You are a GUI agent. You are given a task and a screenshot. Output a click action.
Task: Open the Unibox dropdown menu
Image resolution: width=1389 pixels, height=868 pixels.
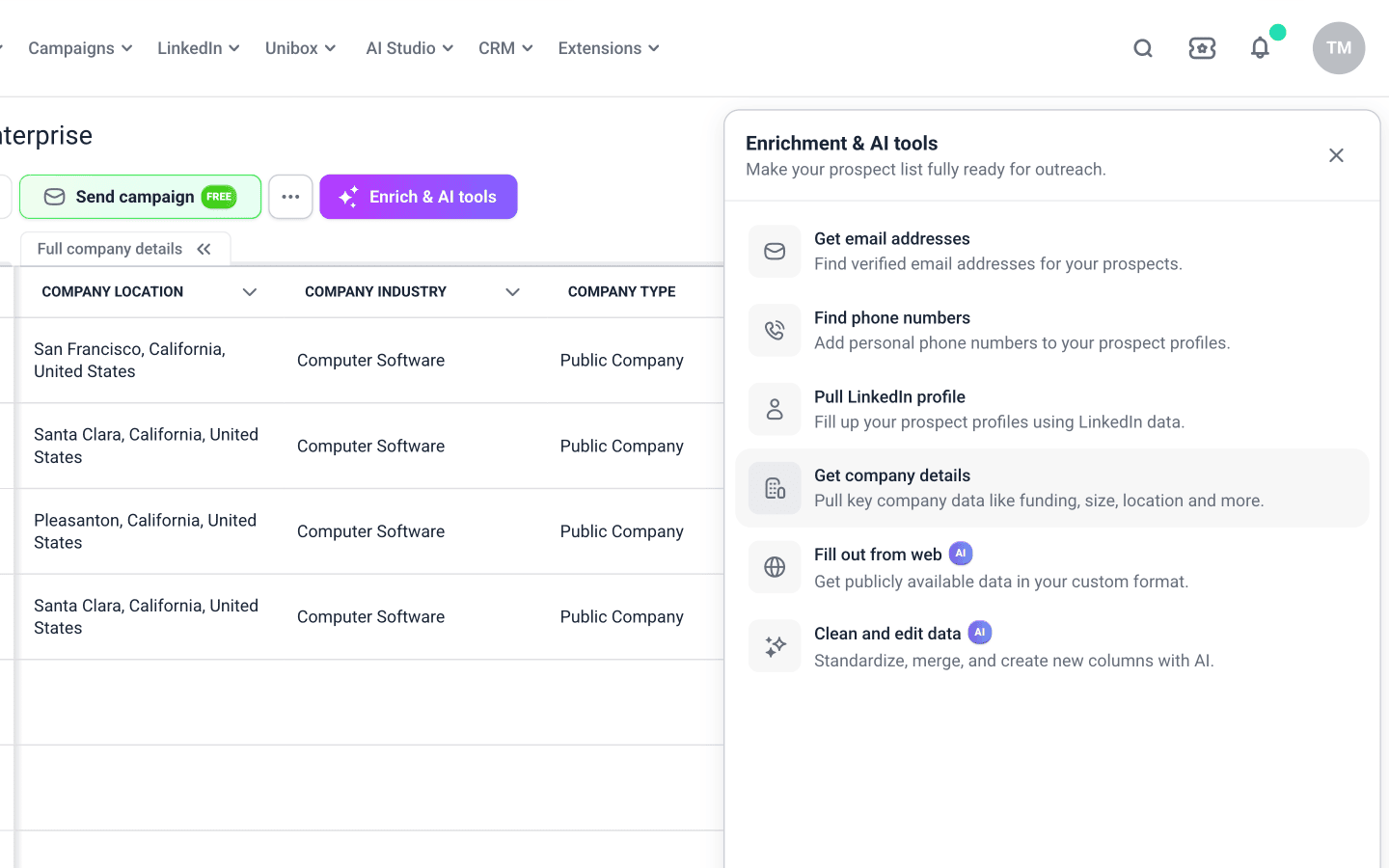pos(301,48)
